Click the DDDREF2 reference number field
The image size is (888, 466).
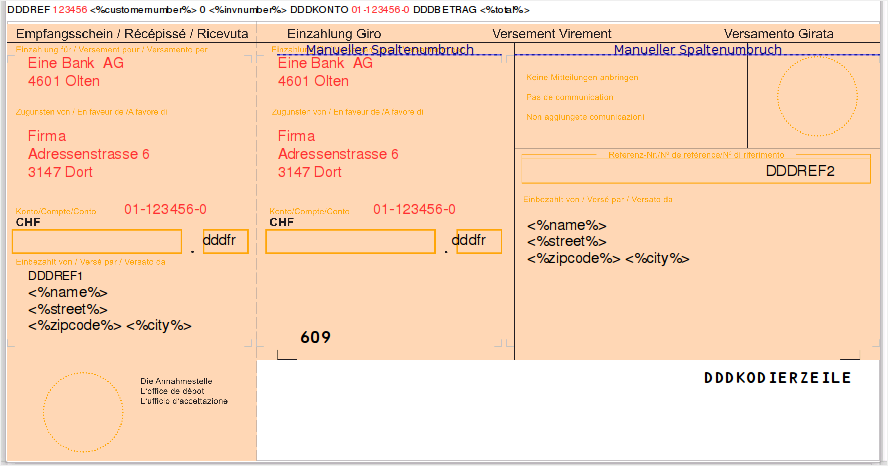coord(799,170)
